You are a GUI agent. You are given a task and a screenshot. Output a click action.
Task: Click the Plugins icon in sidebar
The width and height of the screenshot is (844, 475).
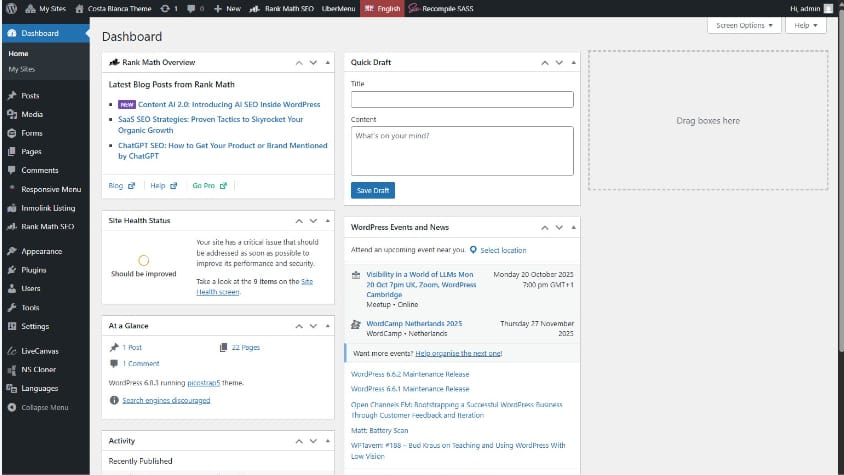[x=11, y=270]
